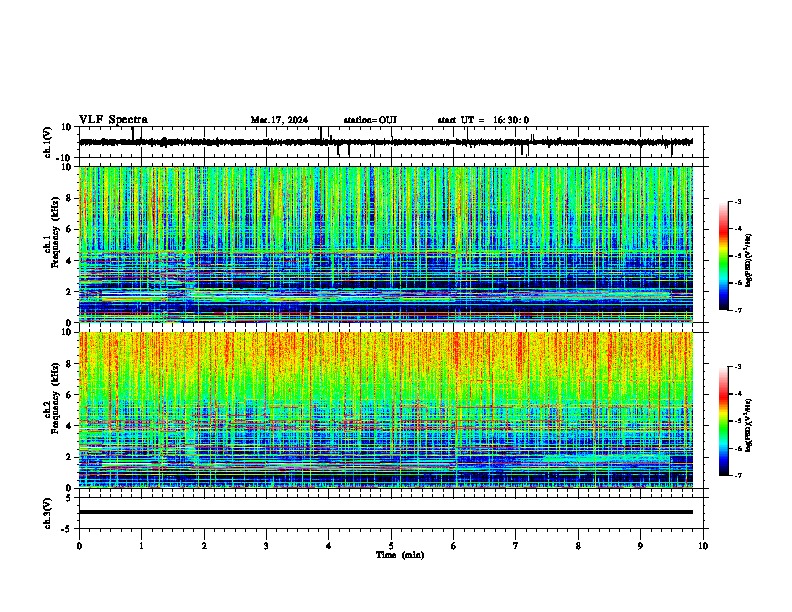This screenshot has height=612, width=792.
Task: Select the "ch.1 Frequency (kHz)" axis label
Action: [x=53, y=232]
